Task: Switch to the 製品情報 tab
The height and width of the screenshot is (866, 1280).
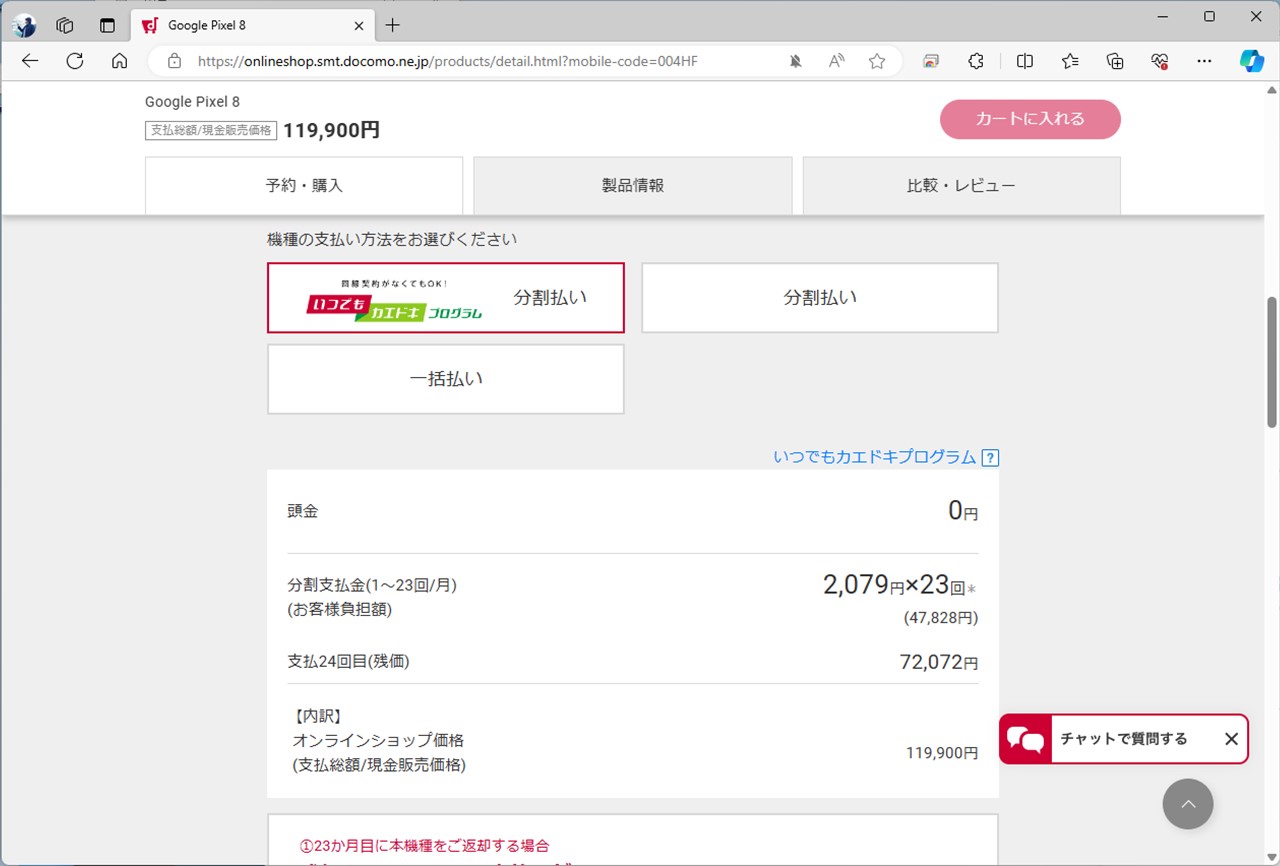Action: (x=633, y=185)
